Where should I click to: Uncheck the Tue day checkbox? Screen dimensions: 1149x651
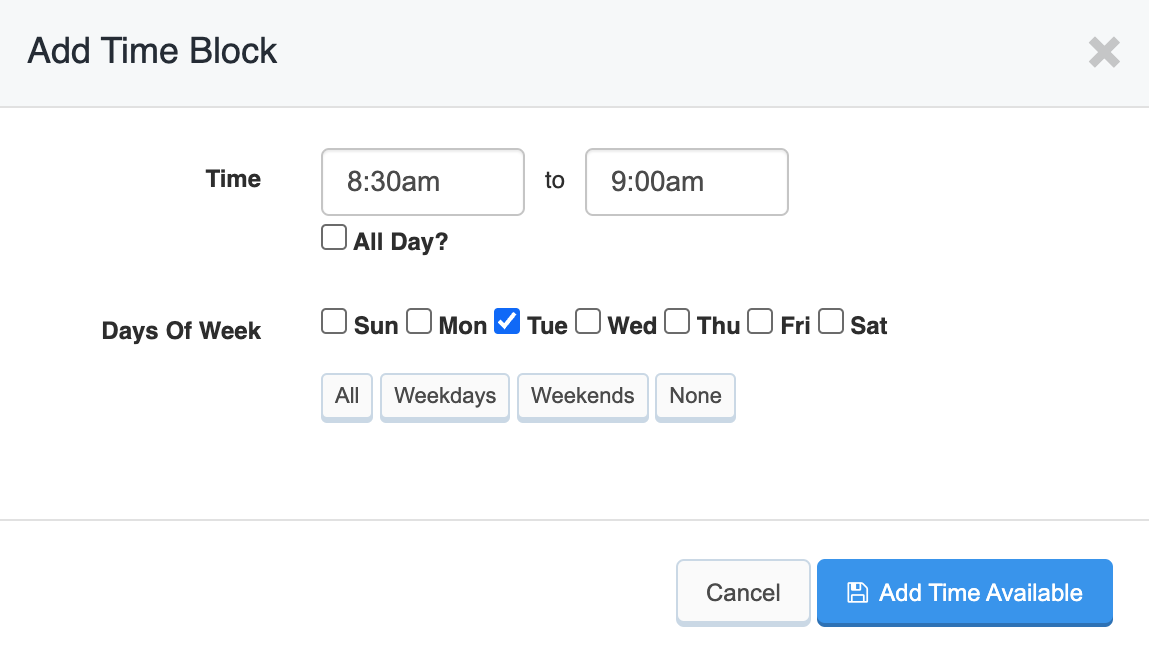point(507,321)
